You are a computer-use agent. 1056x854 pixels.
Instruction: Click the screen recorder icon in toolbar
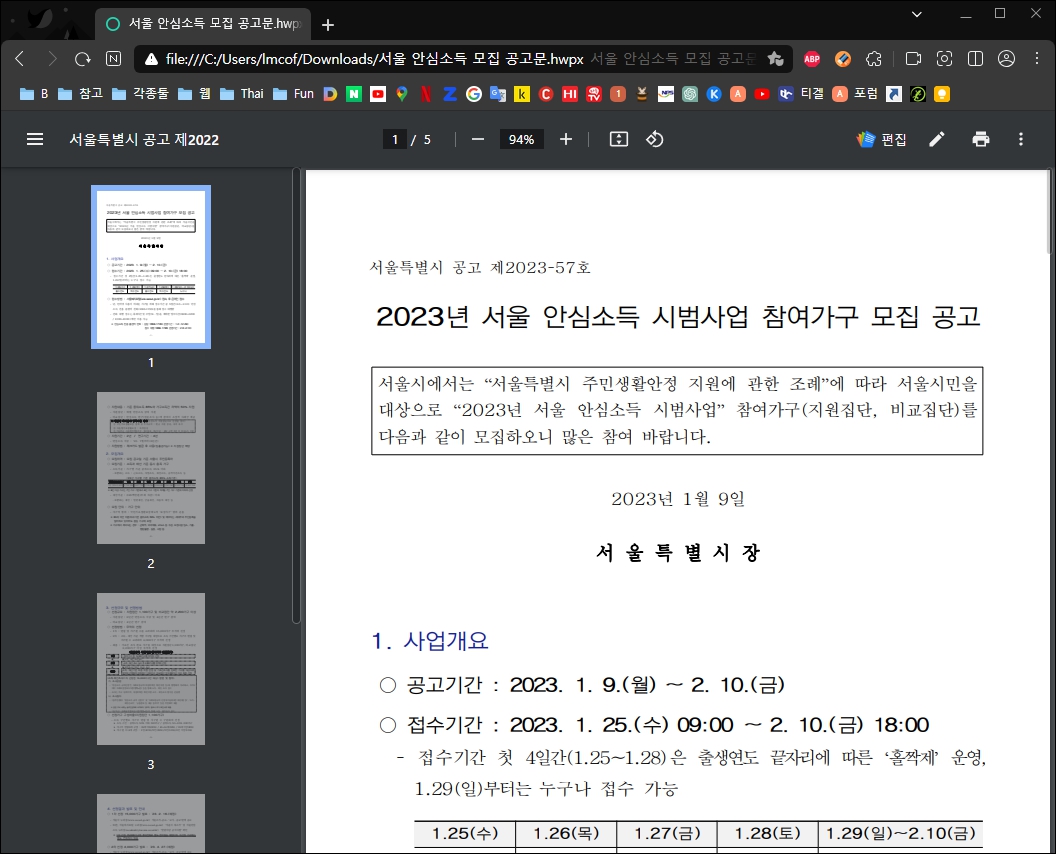(x=913, y=59)
